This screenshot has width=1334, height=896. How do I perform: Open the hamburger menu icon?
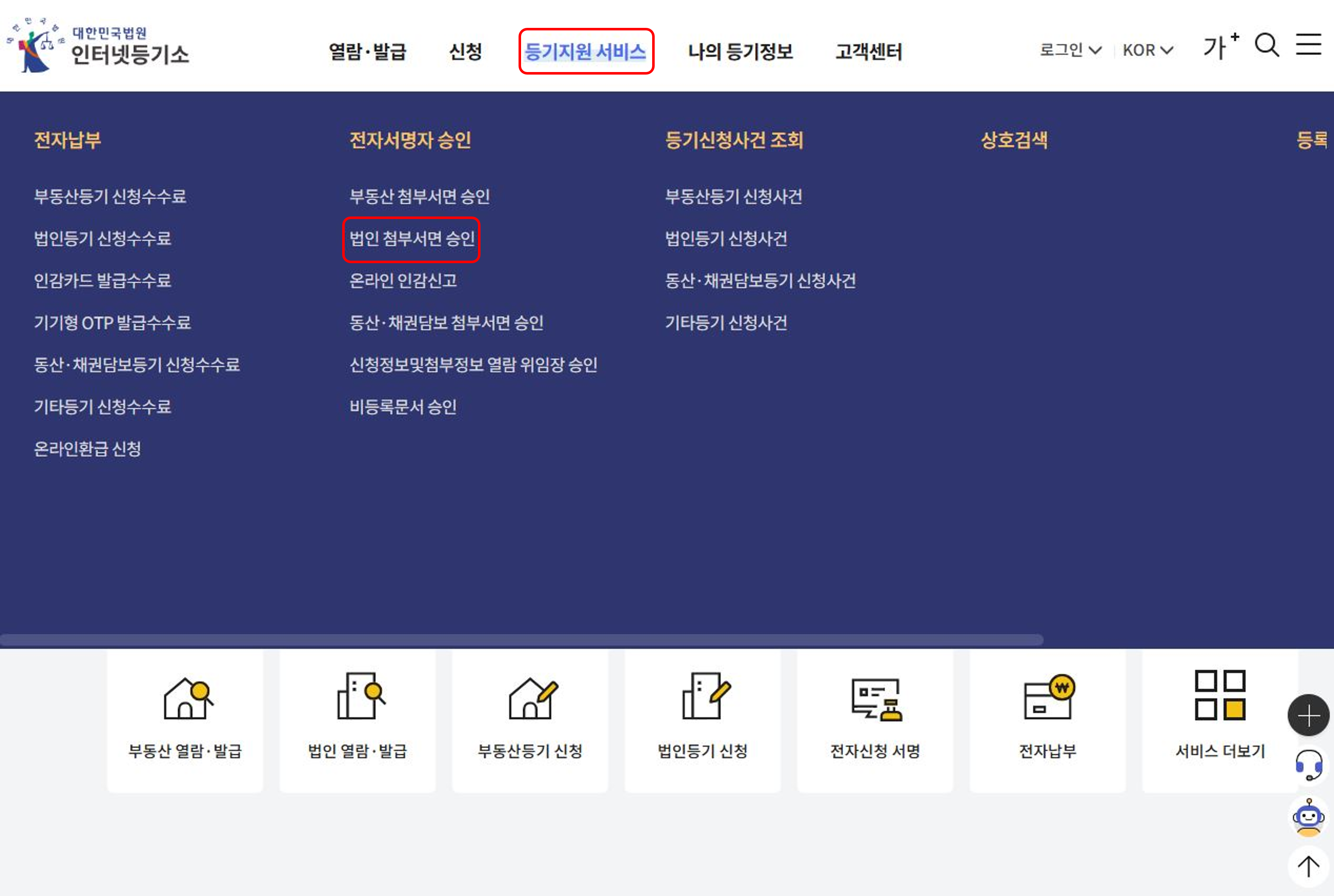[x=1308, y=45]
